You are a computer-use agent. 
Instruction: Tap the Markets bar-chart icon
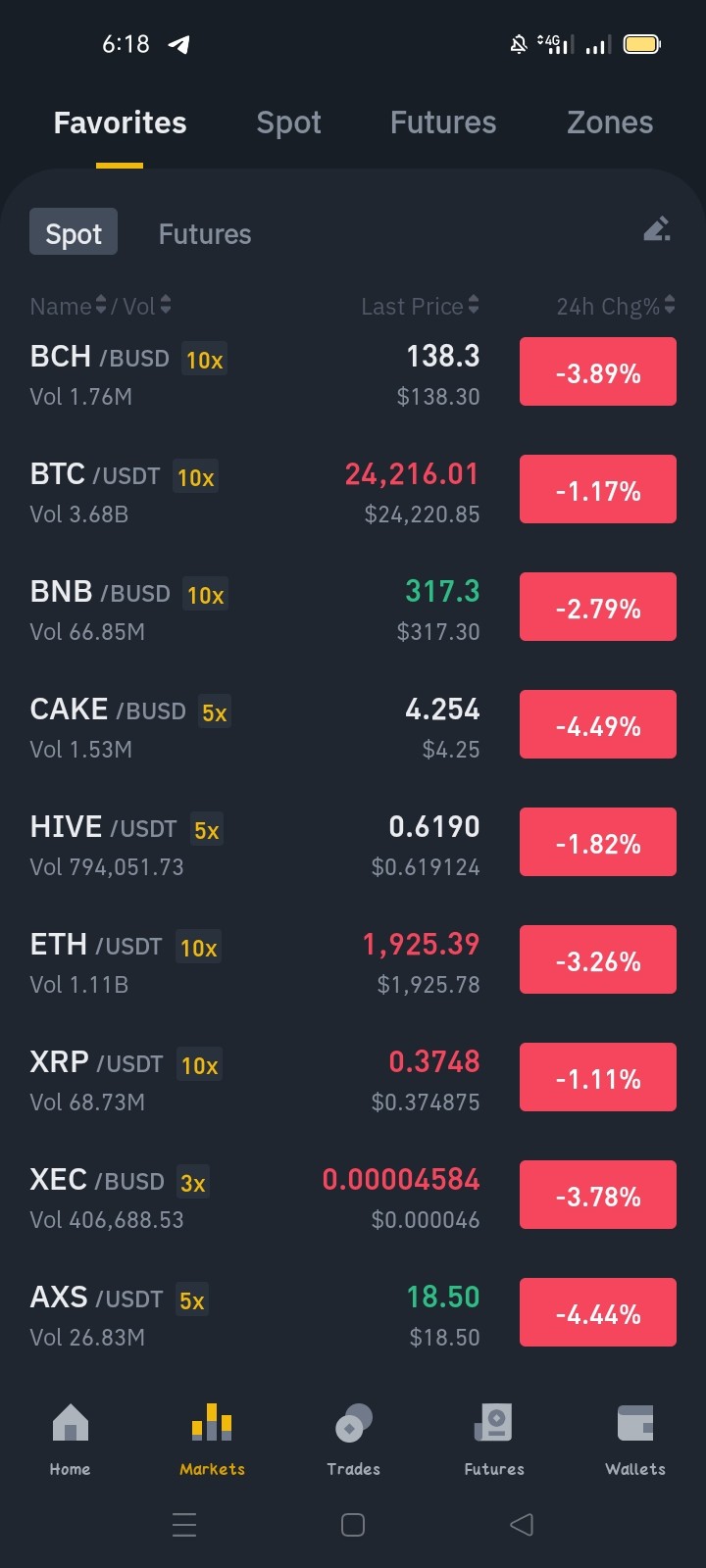[x=212, y=1423]
